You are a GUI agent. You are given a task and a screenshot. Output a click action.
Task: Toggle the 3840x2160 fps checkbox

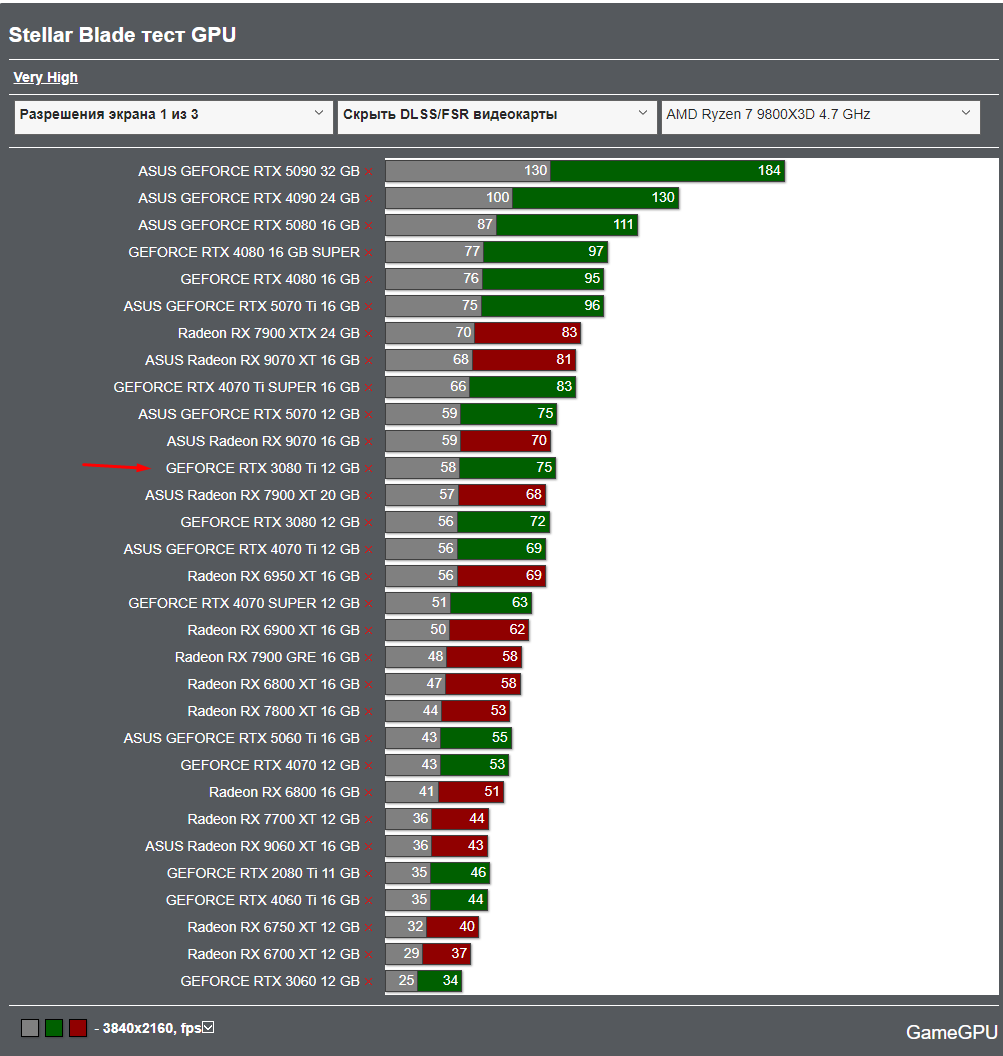(209, 1027)
